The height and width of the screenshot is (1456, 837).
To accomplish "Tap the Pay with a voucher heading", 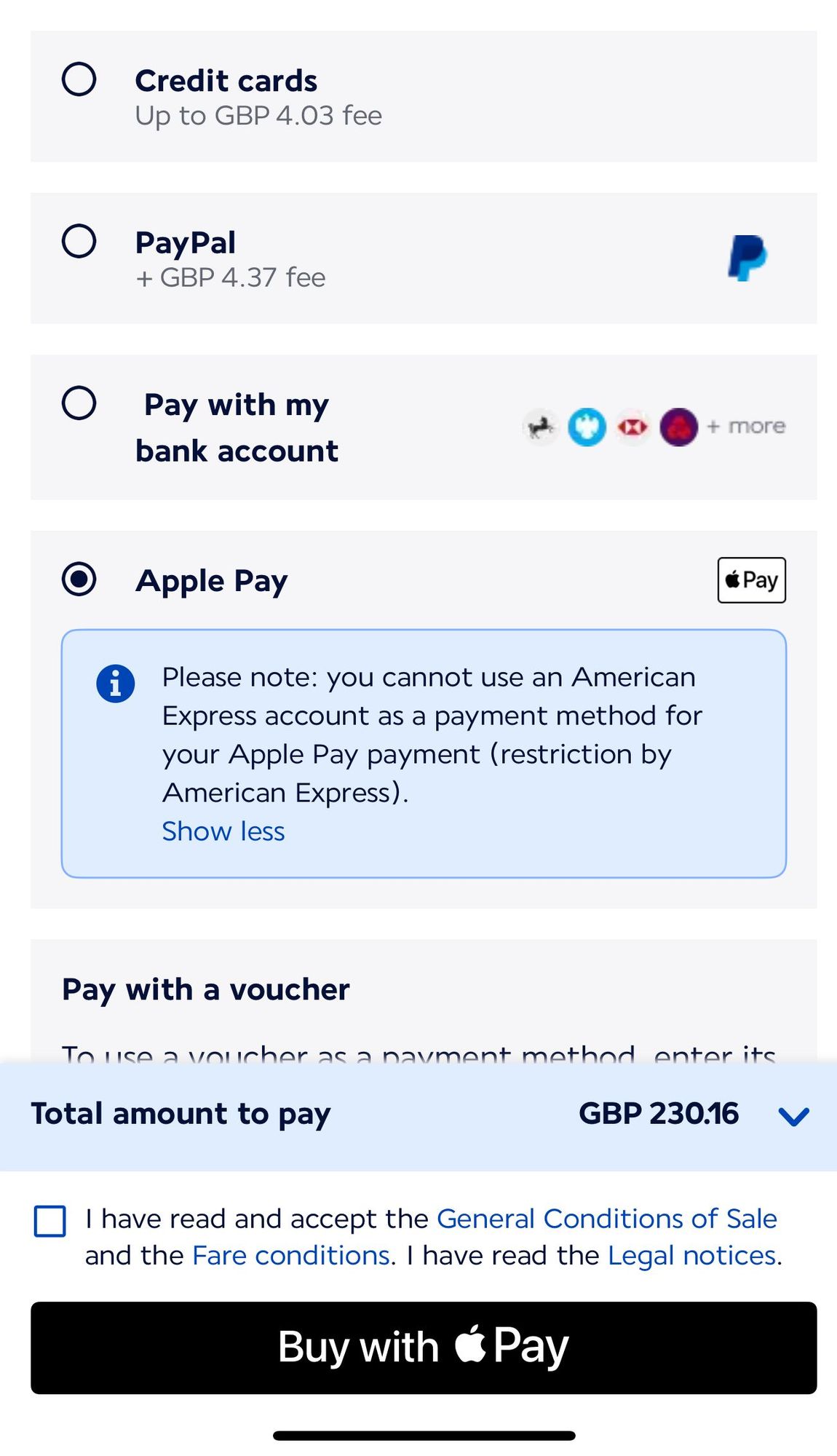I will 206,990.
